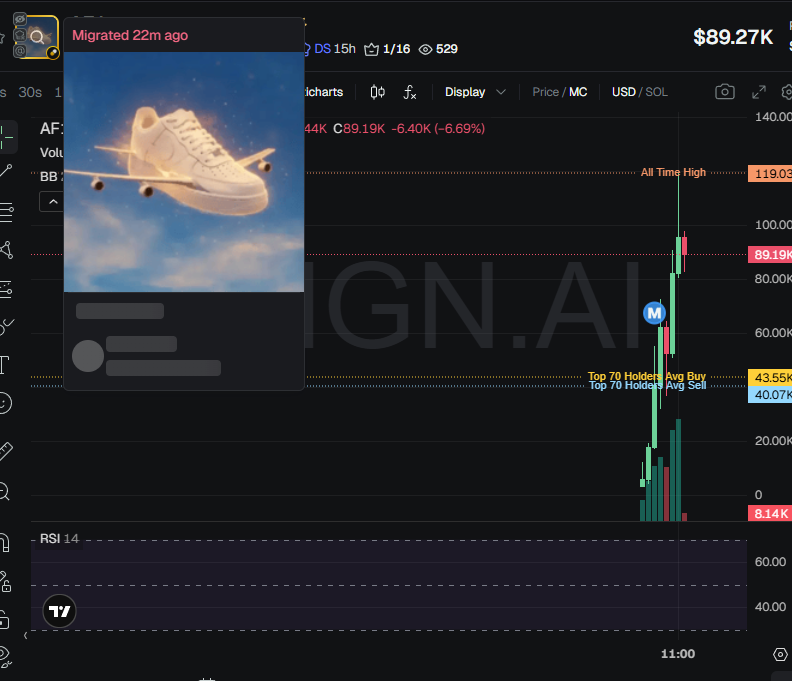
Task: Open the candlestick chart type selector
Action: click(377, 92)
